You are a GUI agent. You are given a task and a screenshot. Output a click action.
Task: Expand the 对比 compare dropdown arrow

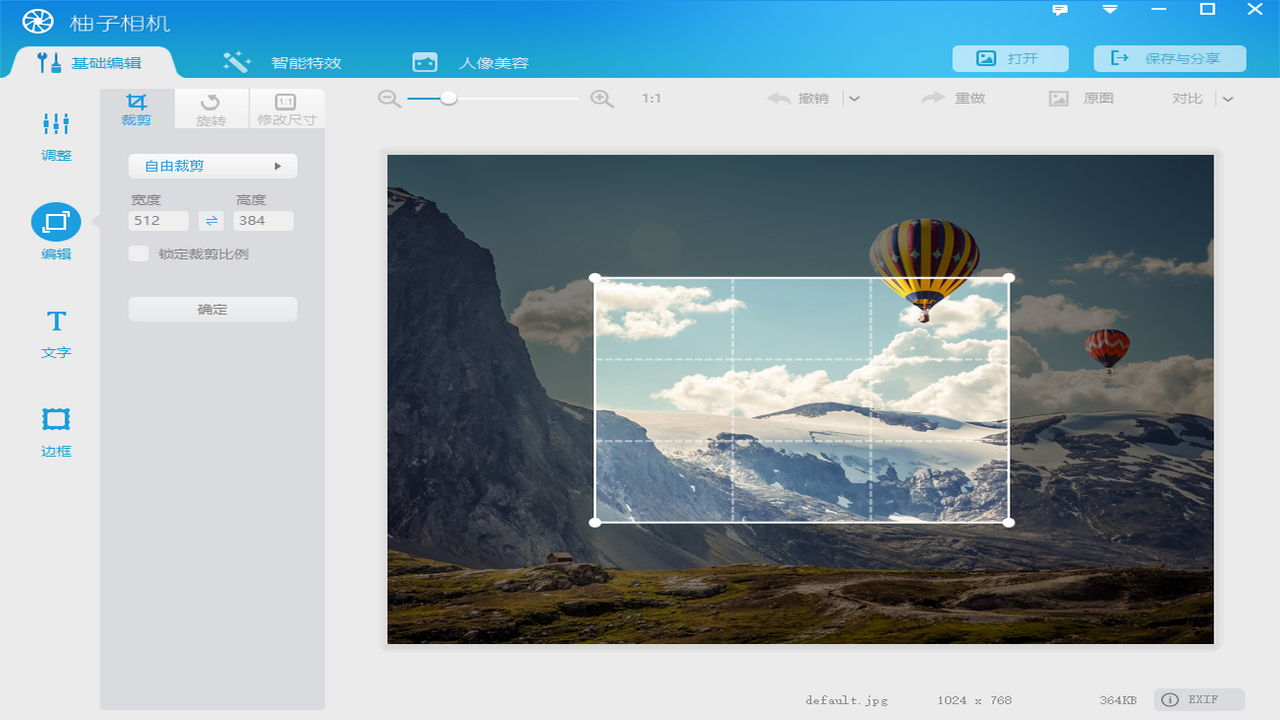pyautogui.click(x=1228, y=99)
